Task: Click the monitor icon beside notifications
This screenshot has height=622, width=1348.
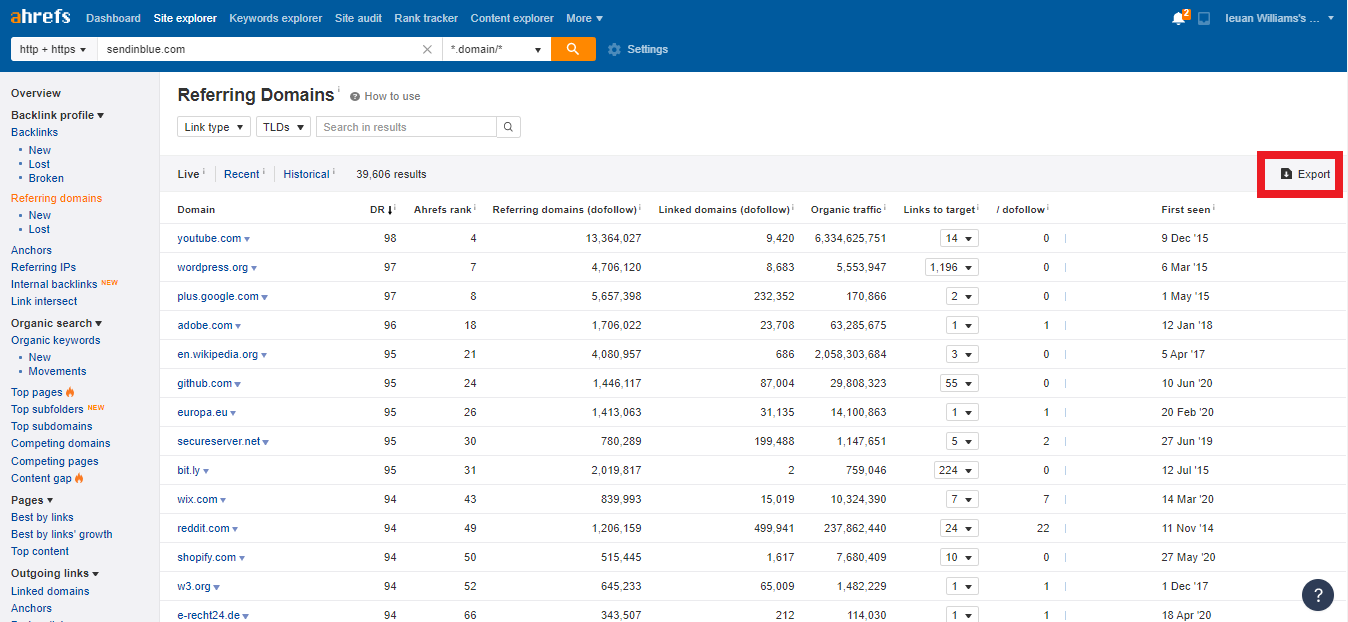Action: [1204, 18]
